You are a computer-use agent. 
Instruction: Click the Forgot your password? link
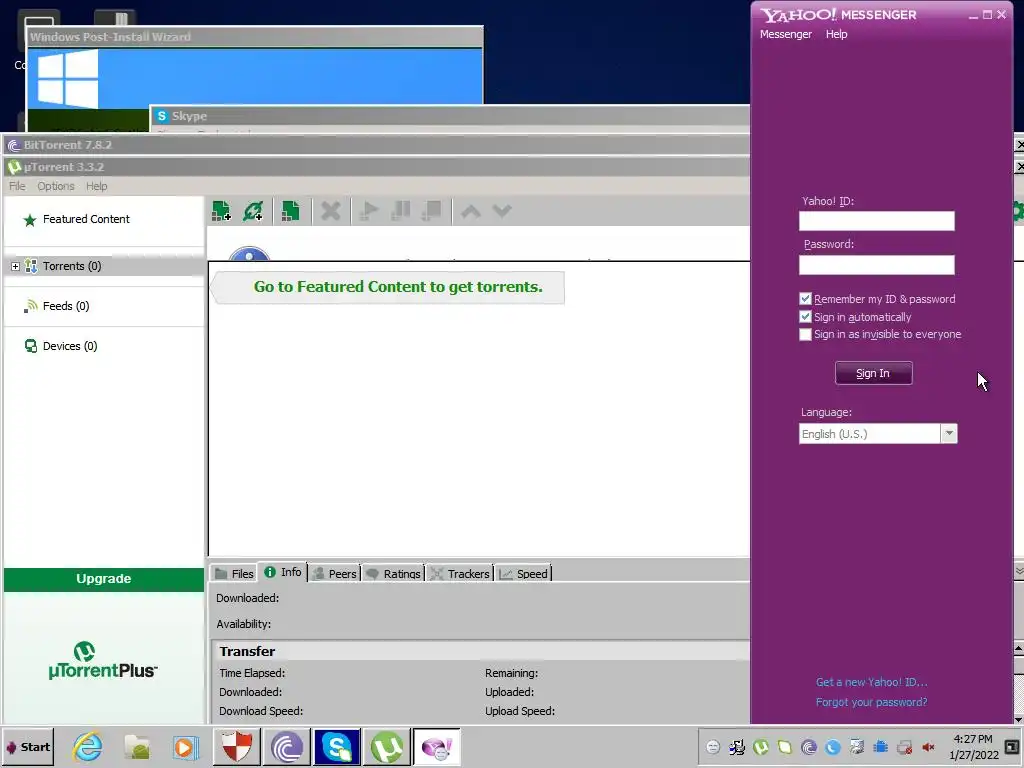point(871,702)
